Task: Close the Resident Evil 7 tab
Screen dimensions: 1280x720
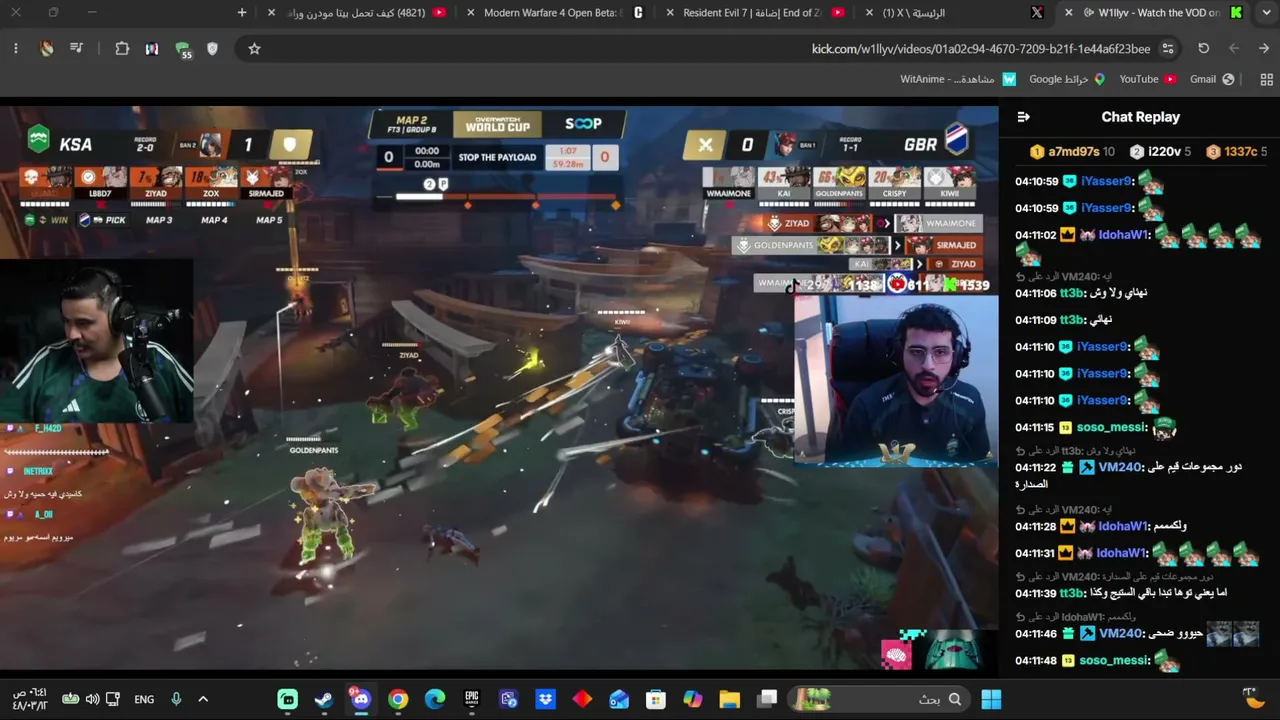Action: [671, 13]
